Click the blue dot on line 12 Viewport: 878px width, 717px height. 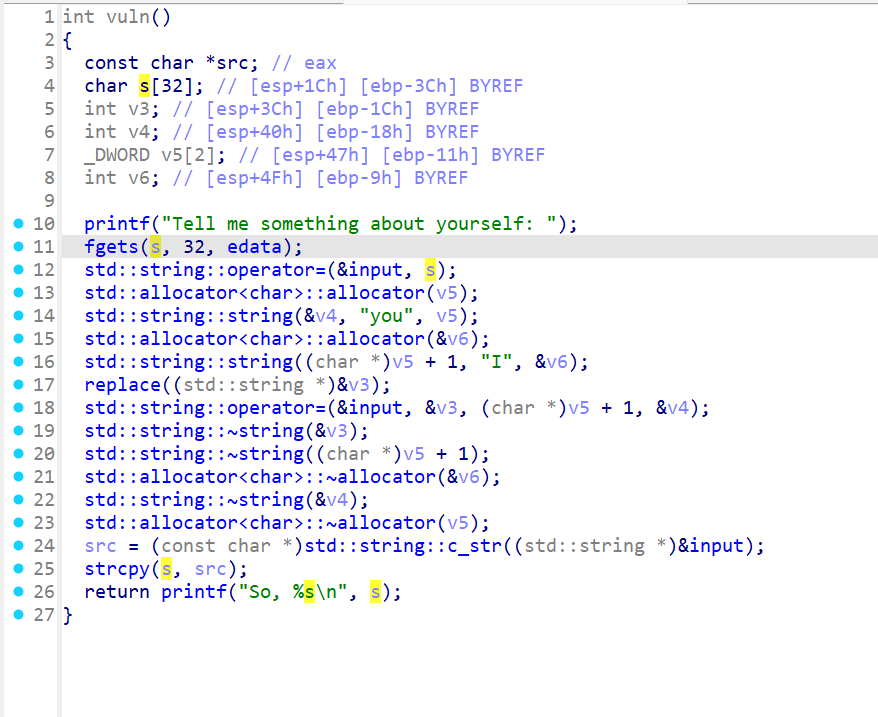(x=17, y=270)
